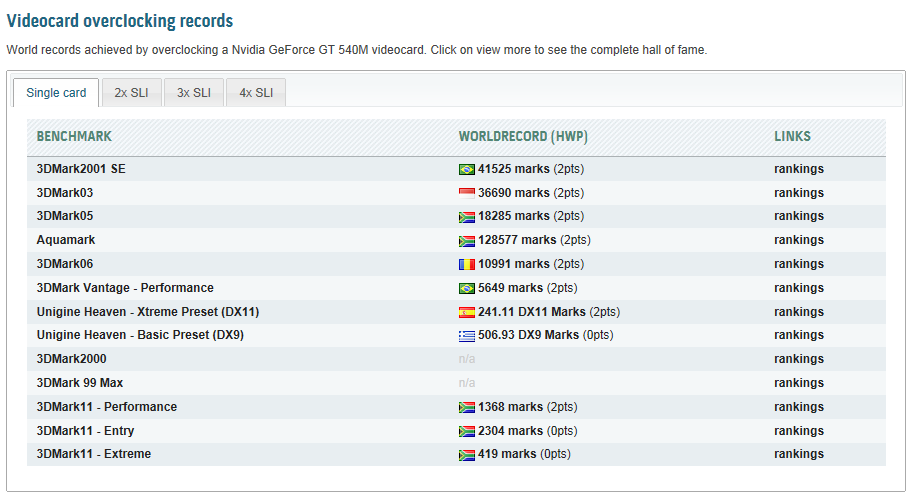
Task: Click the Videocard overclocking records heading
Action: 120,21
